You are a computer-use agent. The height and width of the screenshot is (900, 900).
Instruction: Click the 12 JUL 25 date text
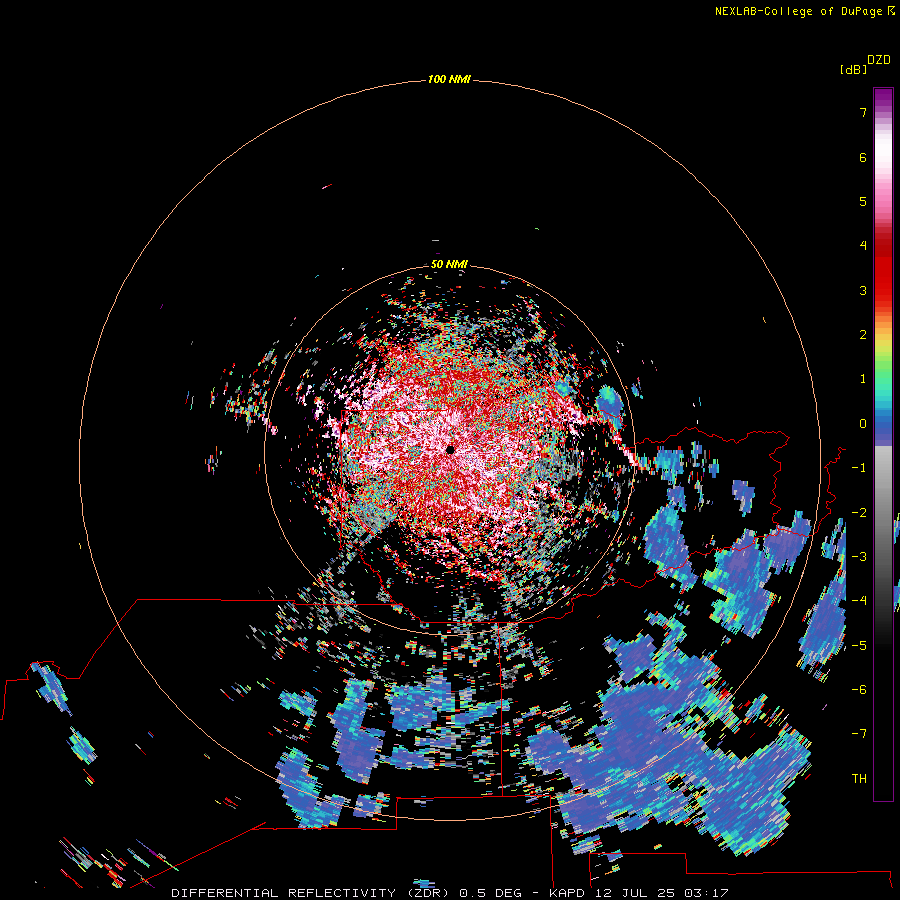[635, 893]
